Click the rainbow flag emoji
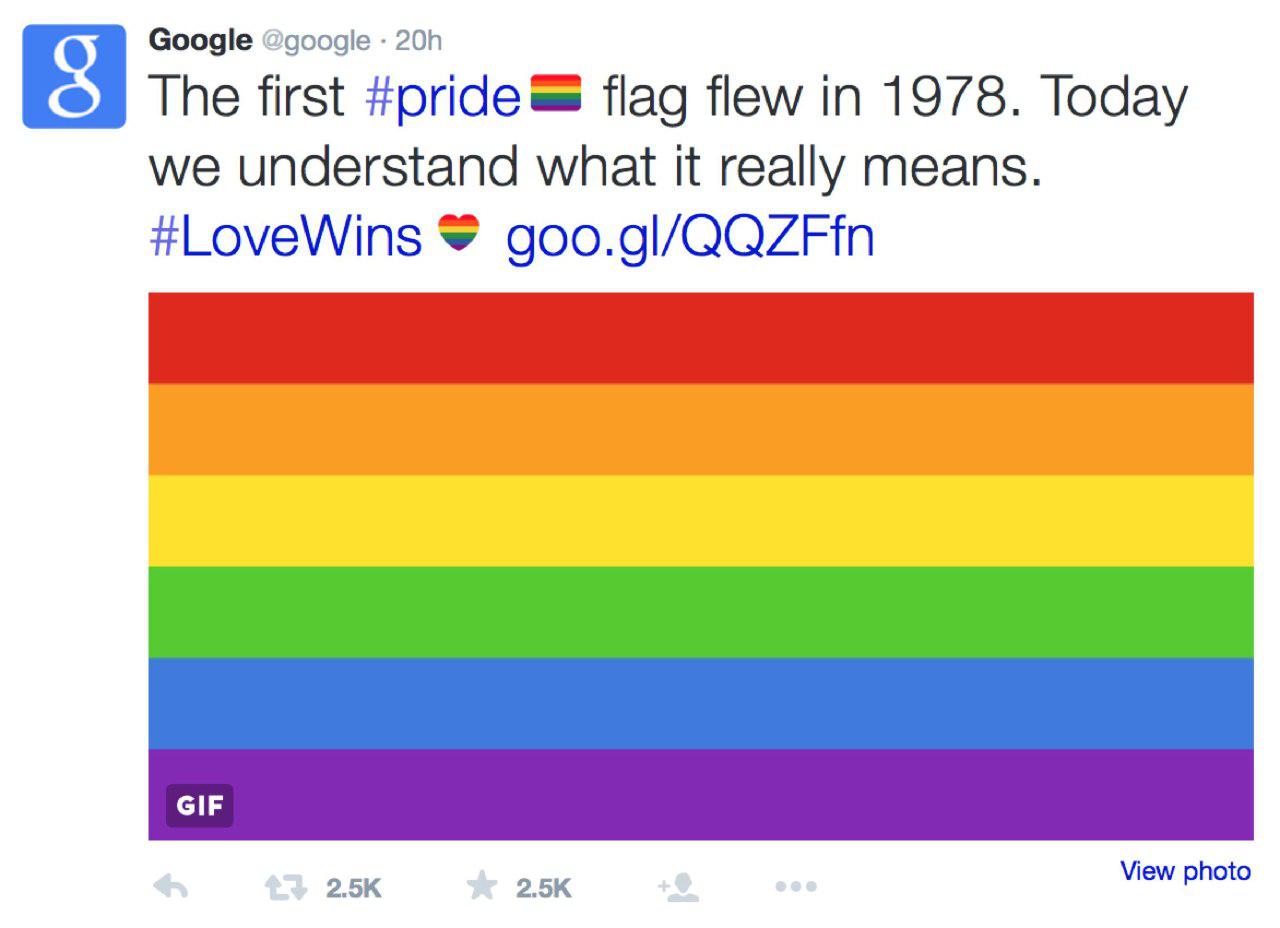Image resolution: width=1280 pixels, height=928 pixels. click(555, 96)
